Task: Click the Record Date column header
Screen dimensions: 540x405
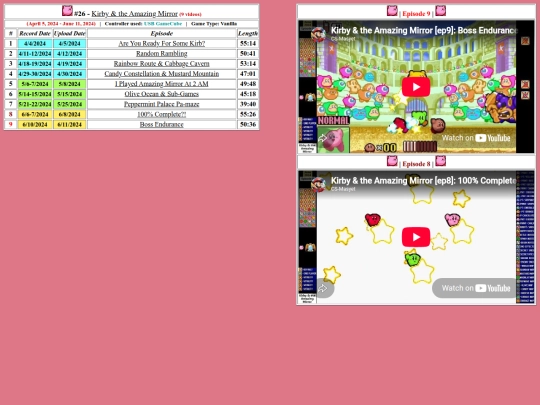Action: 35,33
